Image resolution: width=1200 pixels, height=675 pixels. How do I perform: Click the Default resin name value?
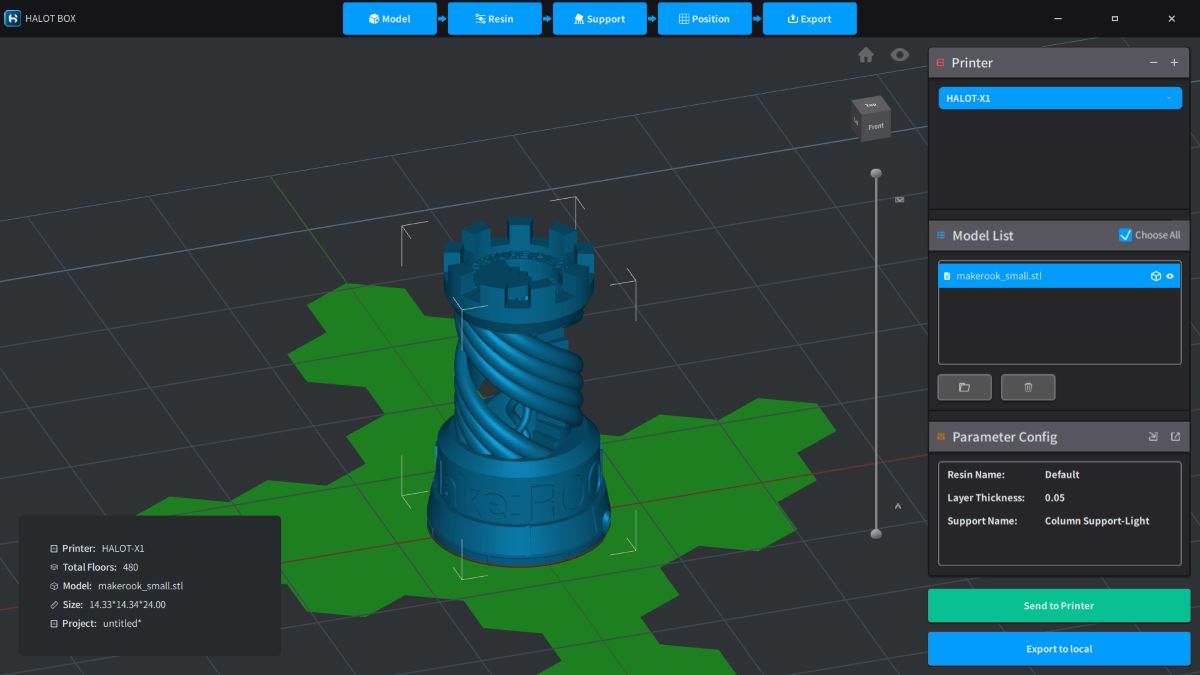pos(1062,475)
